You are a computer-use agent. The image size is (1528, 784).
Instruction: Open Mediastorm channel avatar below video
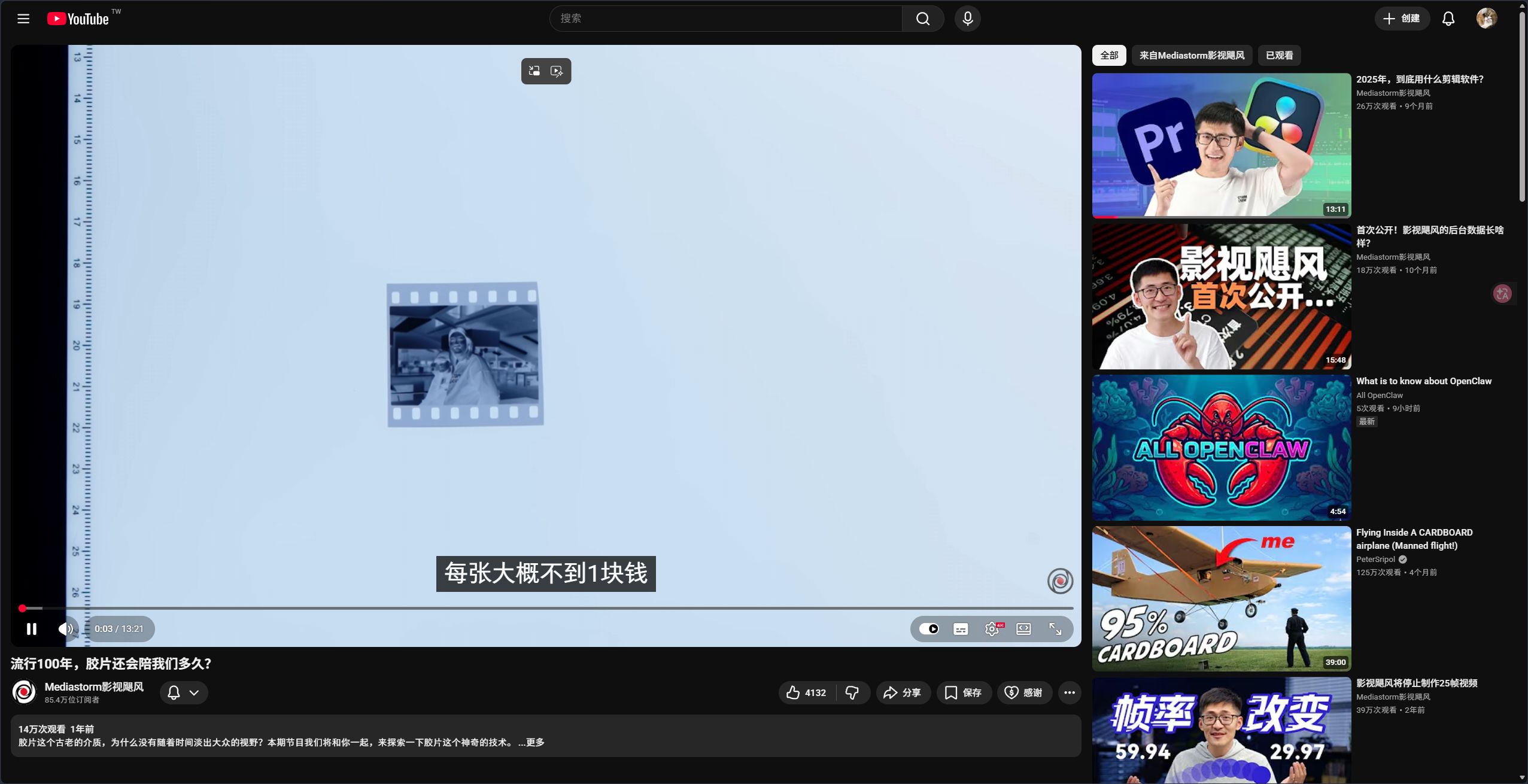(x=24, y=692)
